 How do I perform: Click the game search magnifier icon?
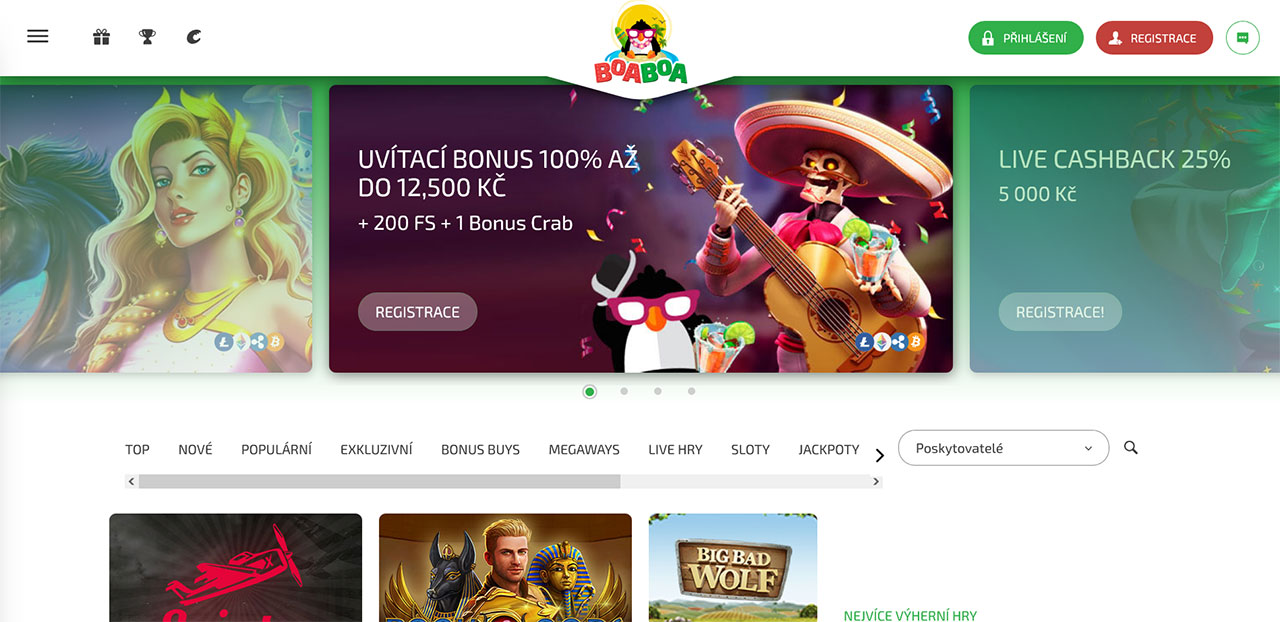coord(1131,448)
